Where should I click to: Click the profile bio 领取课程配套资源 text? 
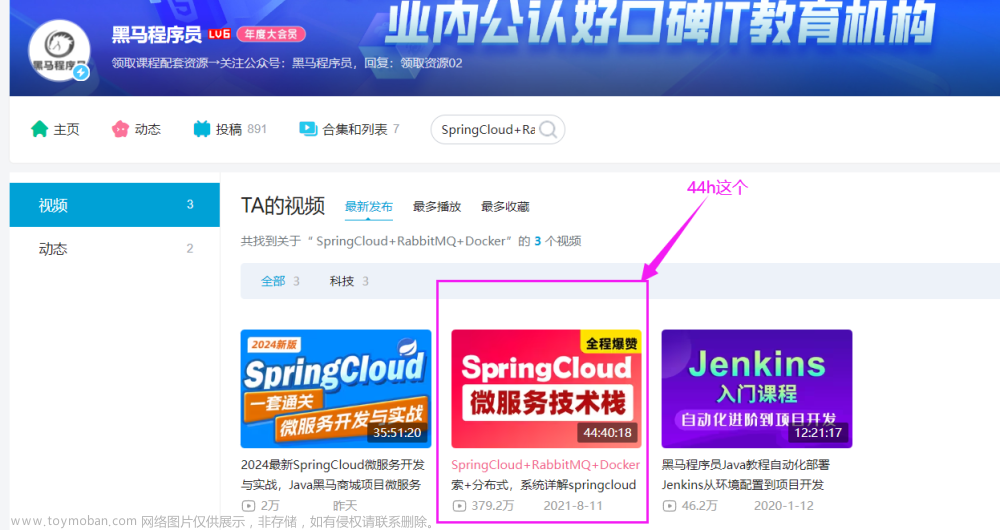click(x=287, y=63)
